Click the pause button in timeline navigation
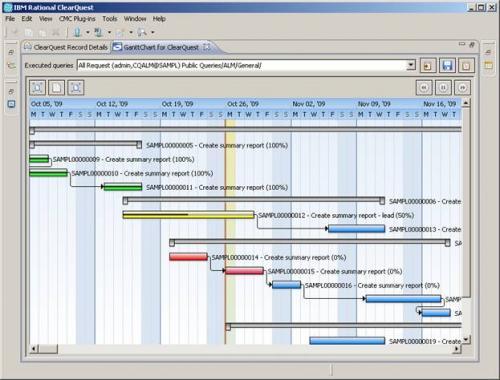The width and height of the screenshot is (500, 380). point(443,88)
